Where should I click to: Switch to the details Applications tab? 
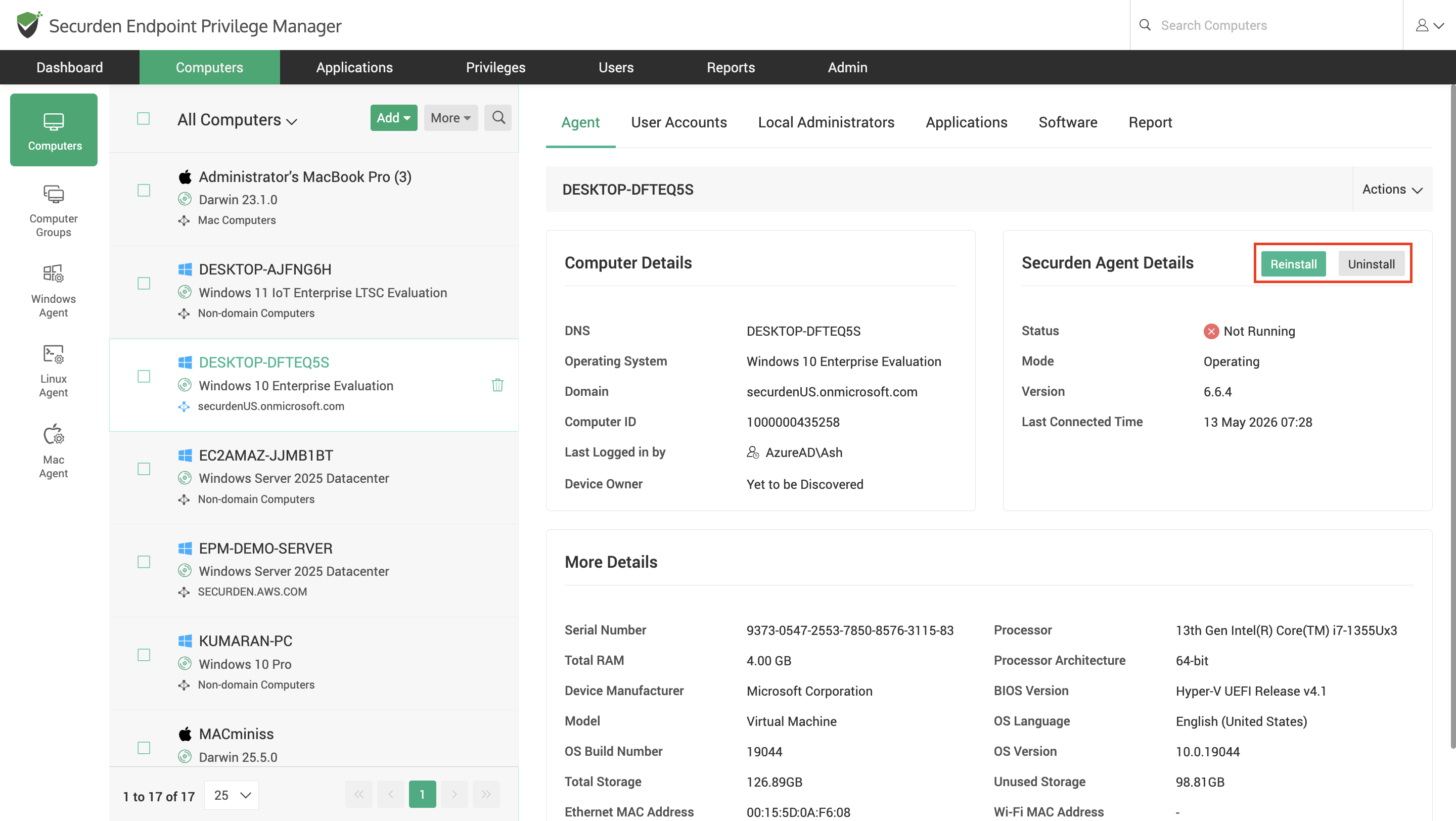point(966,123)
